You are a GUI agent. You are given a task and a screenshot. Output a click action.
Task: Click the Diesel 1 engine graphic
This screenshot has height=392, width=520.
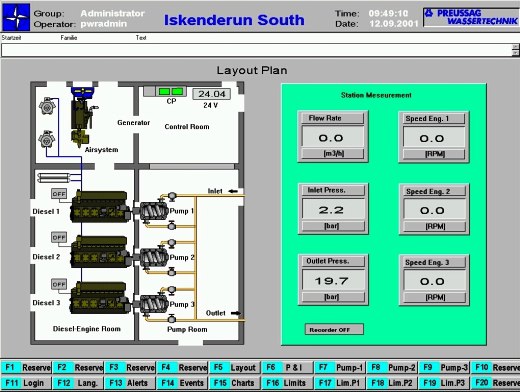tap(100, 207)
